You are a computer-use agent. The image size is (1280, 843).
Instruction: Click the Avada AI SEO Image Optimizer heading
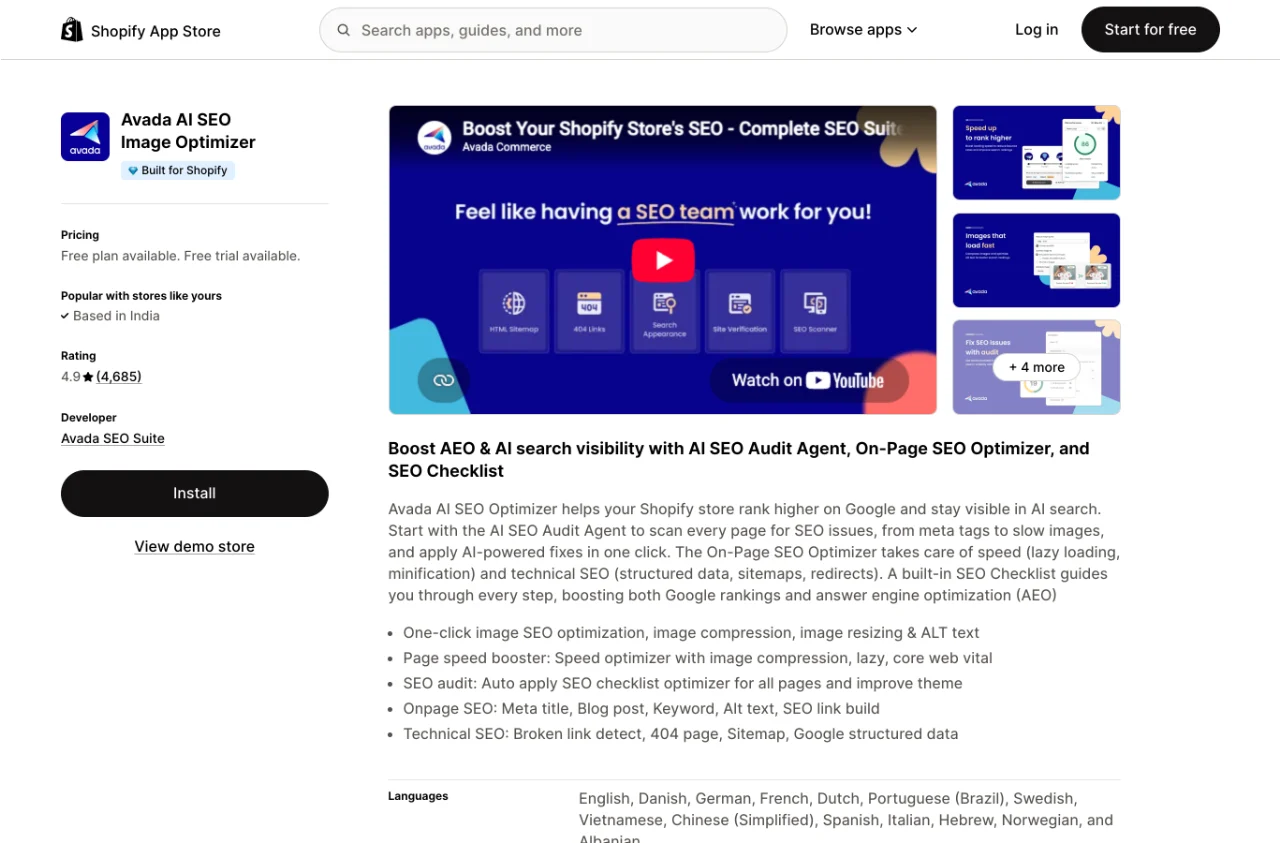coord(188,131)
